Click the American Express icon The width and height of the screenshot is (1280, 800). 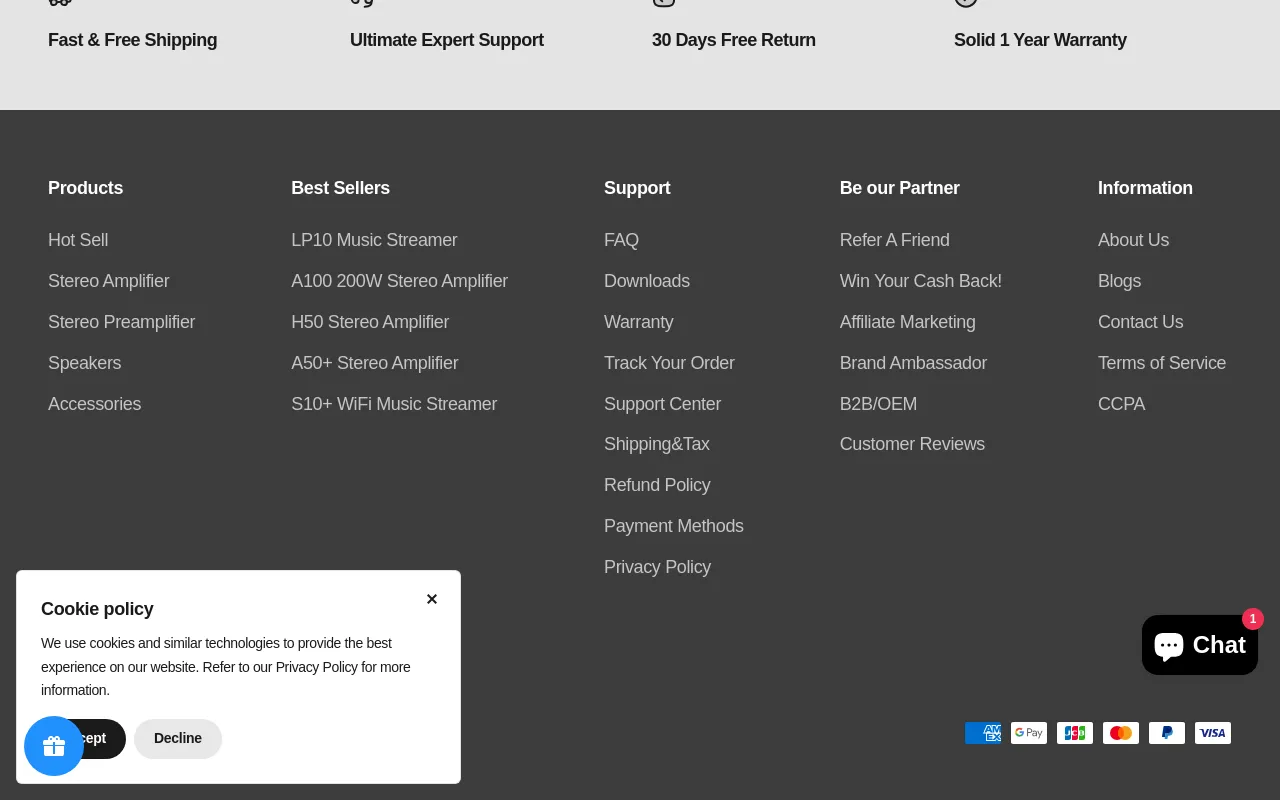(983, 733)
